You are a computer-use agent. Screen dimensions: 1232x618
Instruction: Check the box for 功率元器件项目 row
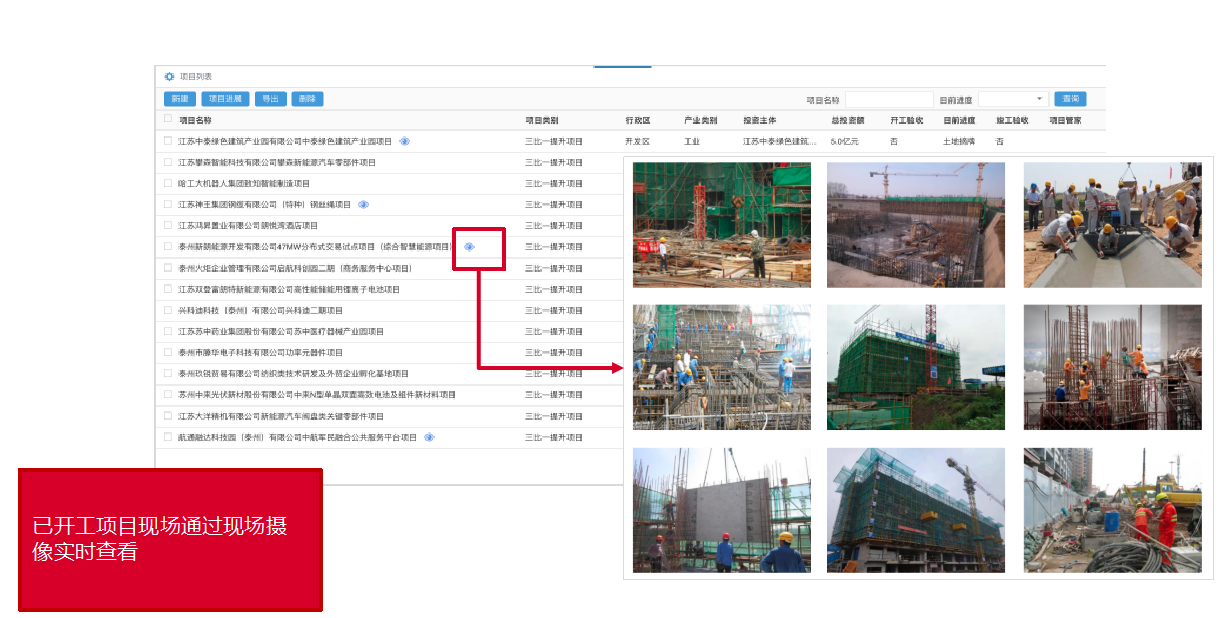(168, 352)
